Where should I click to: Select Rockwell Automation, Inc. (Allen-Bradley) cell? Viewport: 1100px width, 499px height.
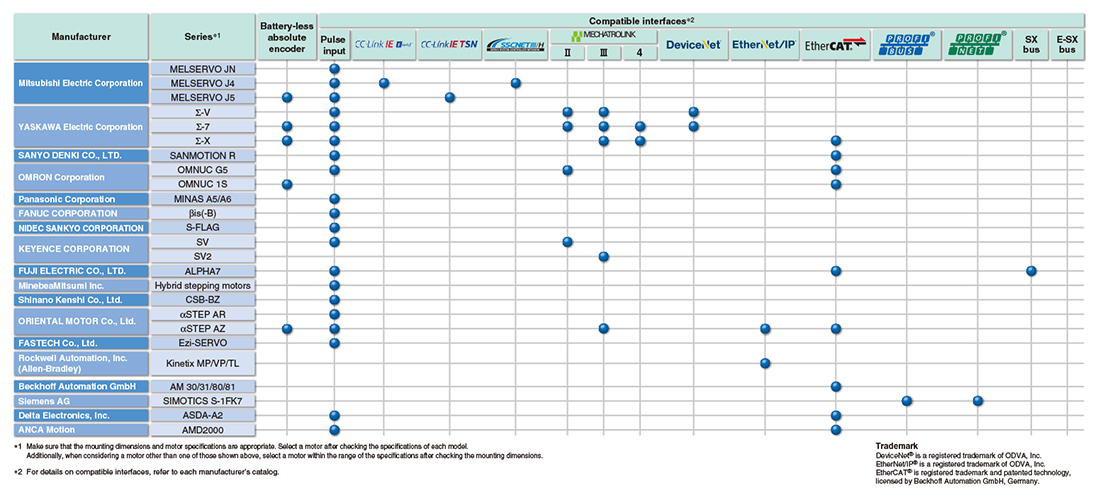tap(81, 363)
